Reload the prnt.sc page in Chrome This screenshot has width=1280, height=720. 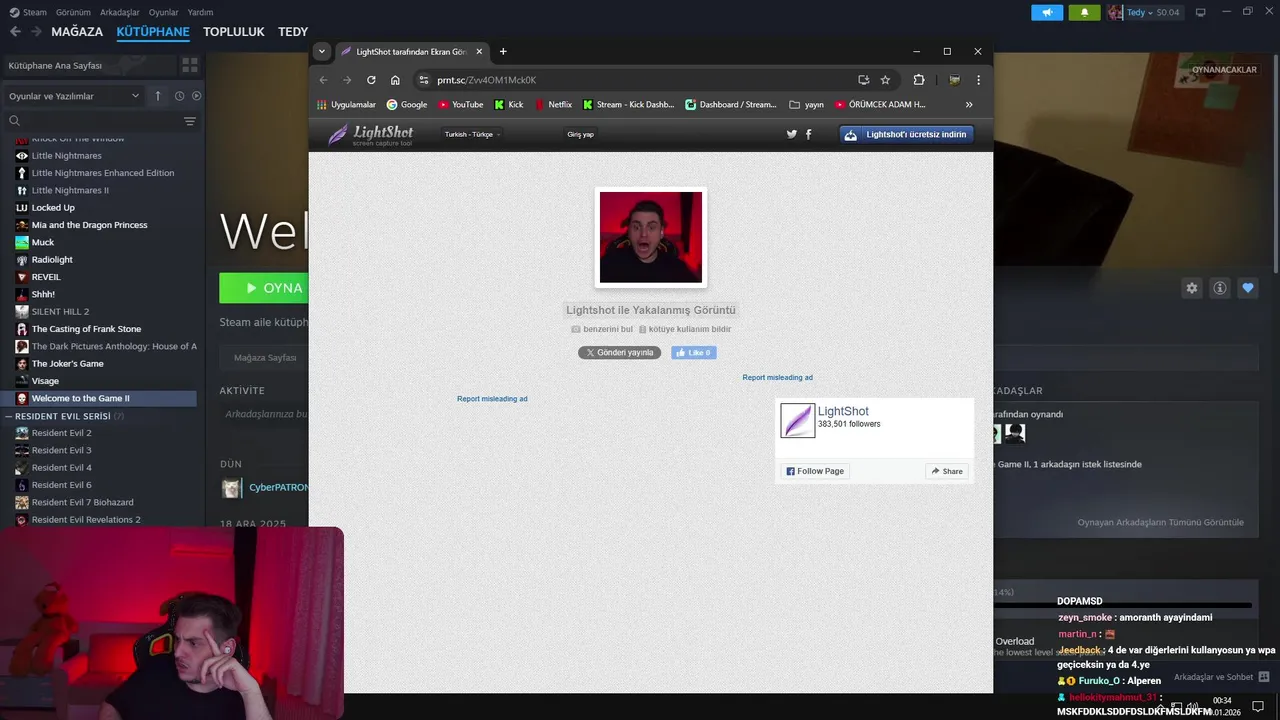[371, 80]
